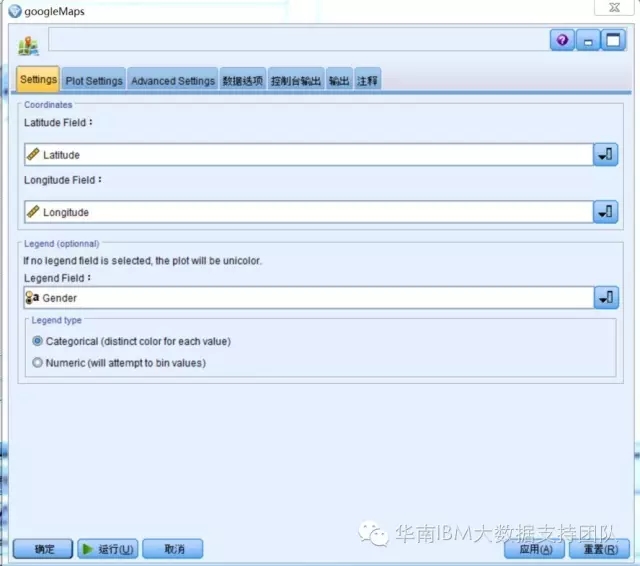Run the node with 运行(U)

108,549
